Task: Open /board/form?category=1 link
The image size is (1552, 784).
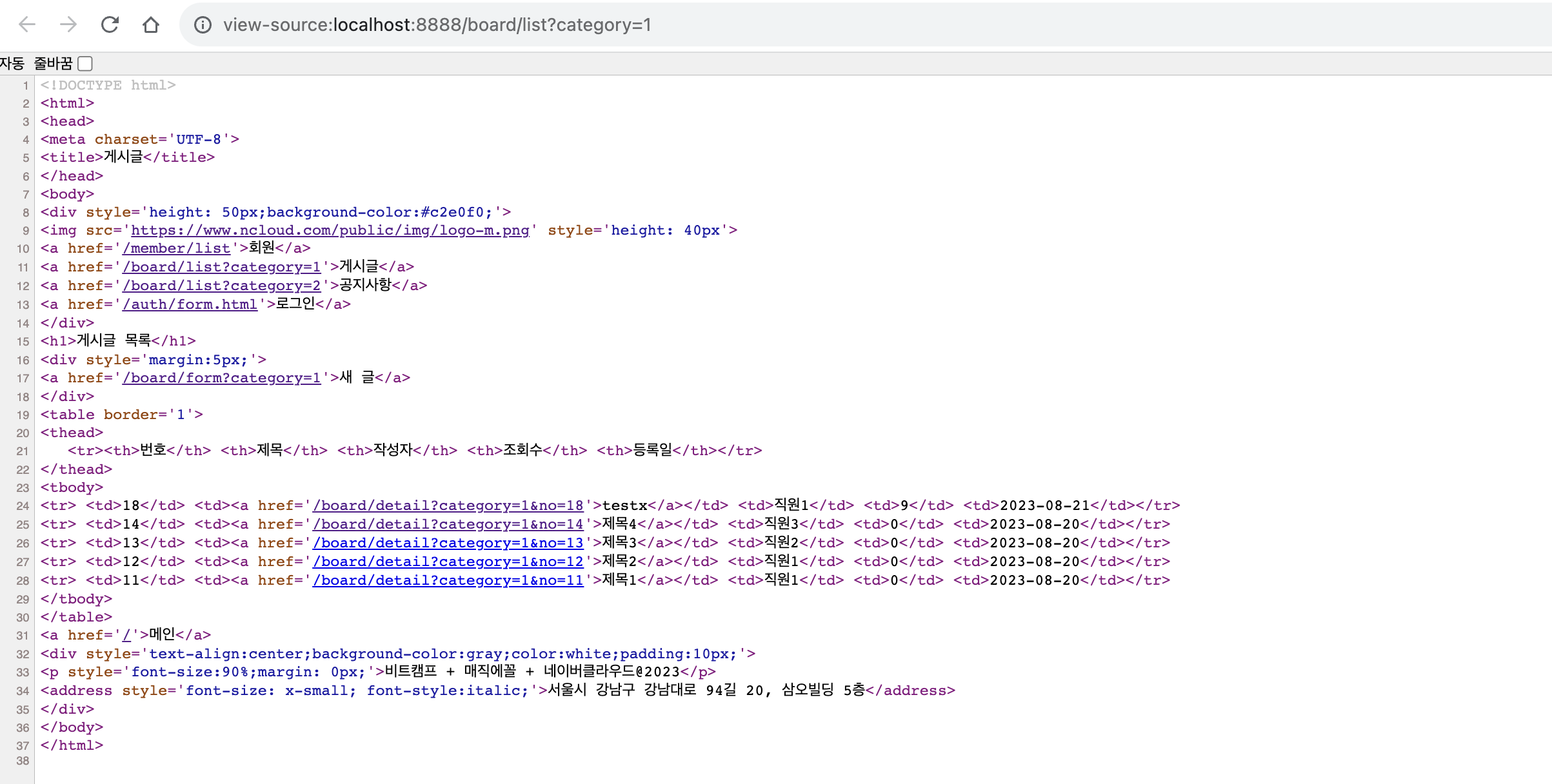Action: point(221,378)
